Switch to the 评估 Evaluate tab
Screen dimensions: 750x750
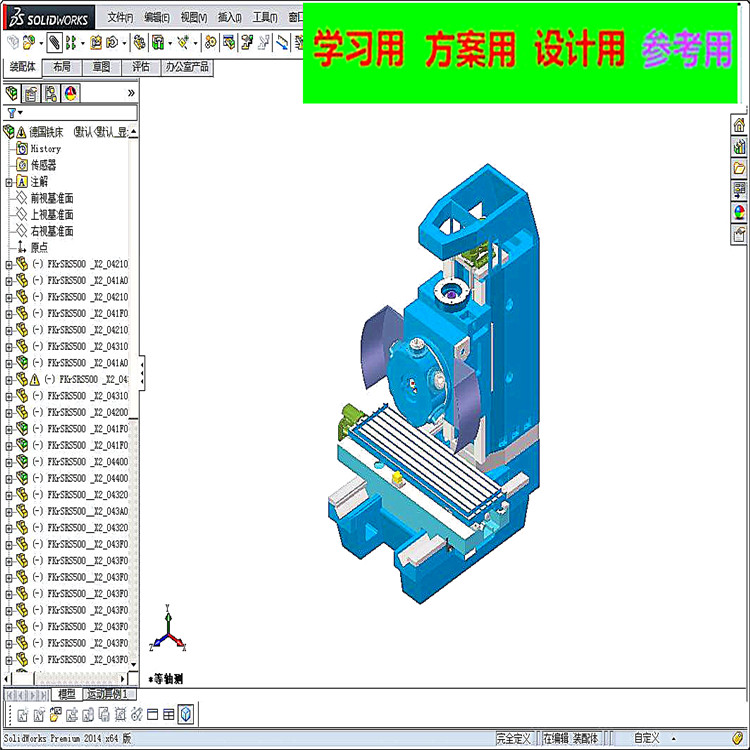(x=141, y=67)
